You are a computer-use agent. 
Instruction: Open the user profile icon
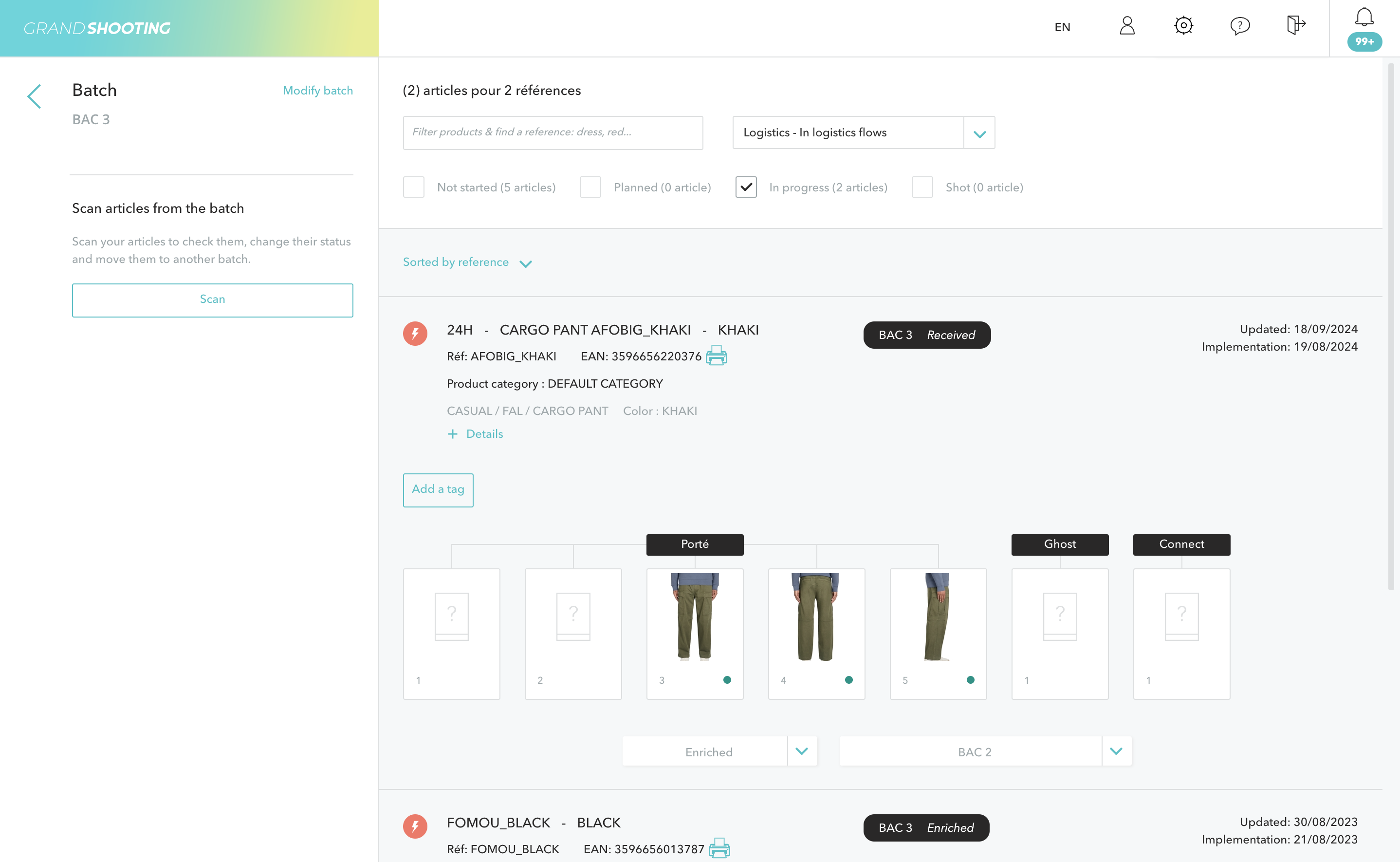coord(1126,26)
